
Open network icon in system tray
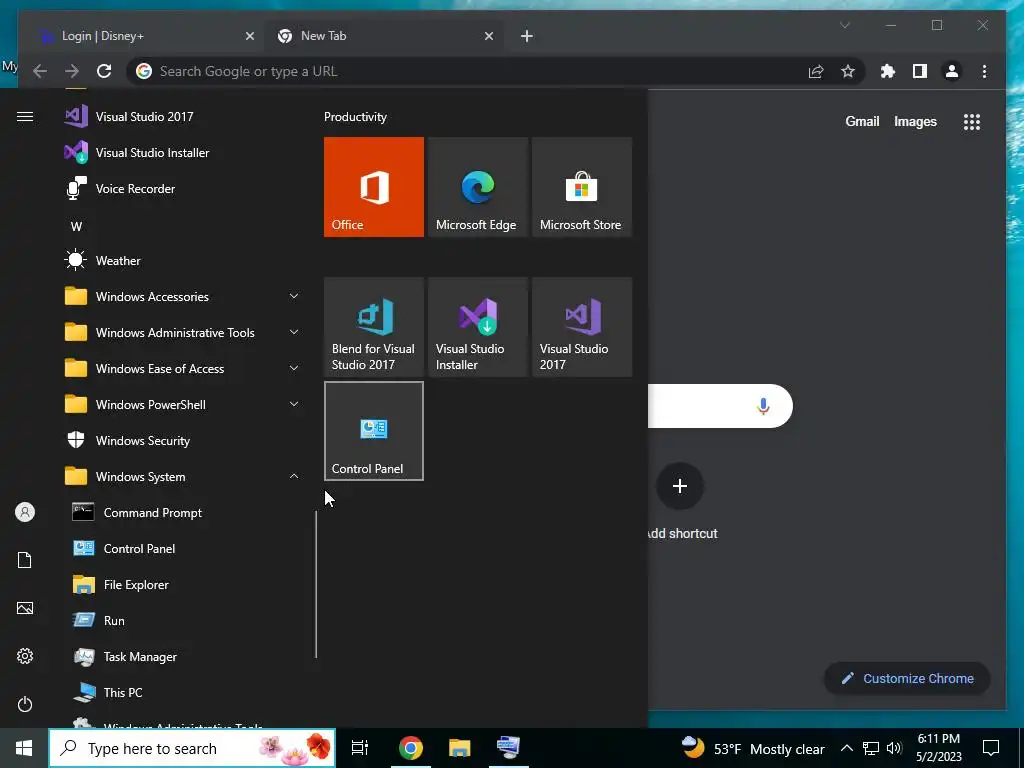[x=871, y=748]
